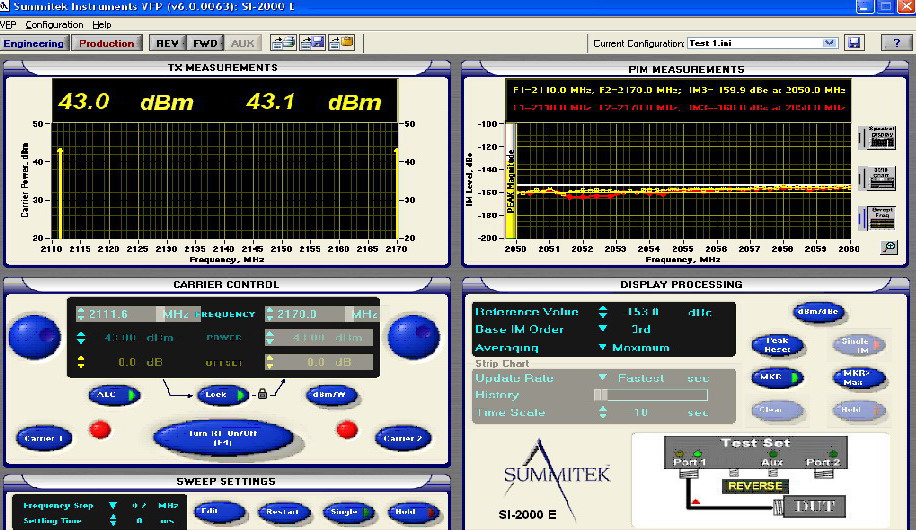This screenshot has width=916, height=530.
Task: Toggle the sweep Hold button
Action: (x=413, y=512)
